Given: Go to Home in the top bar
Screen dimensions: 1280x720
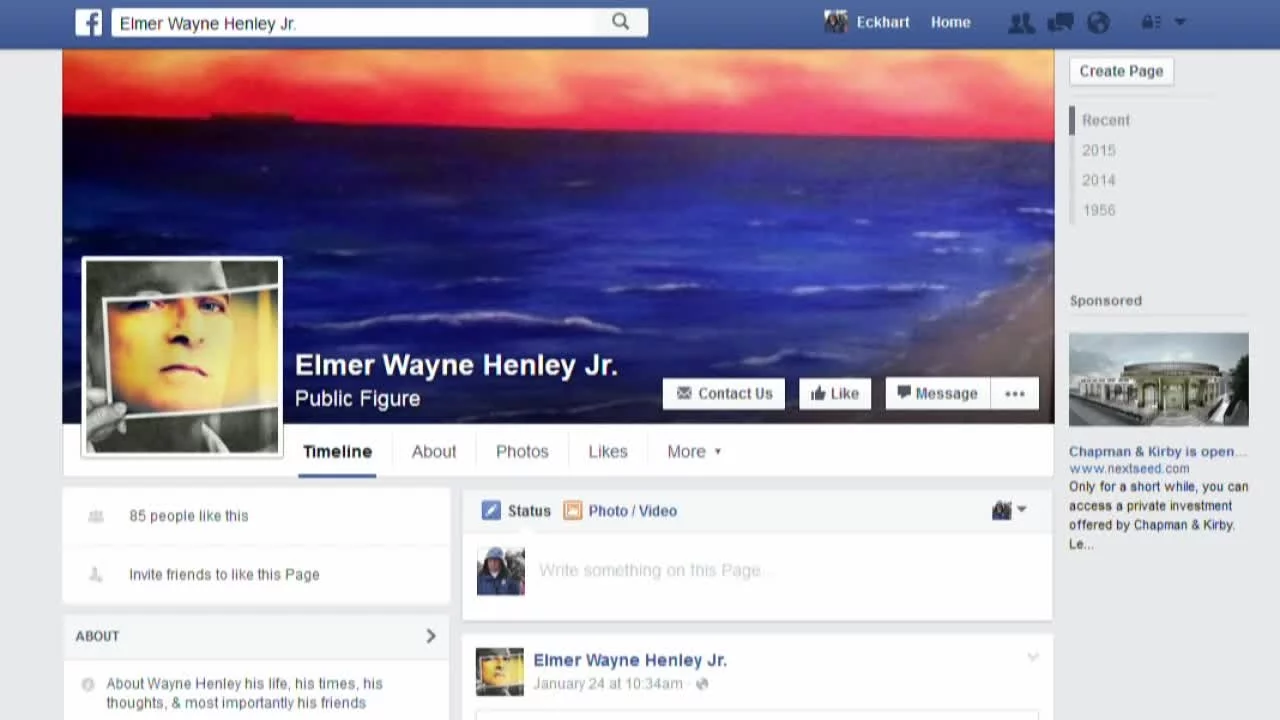Looking at the screenshot, I should [950, 22].
